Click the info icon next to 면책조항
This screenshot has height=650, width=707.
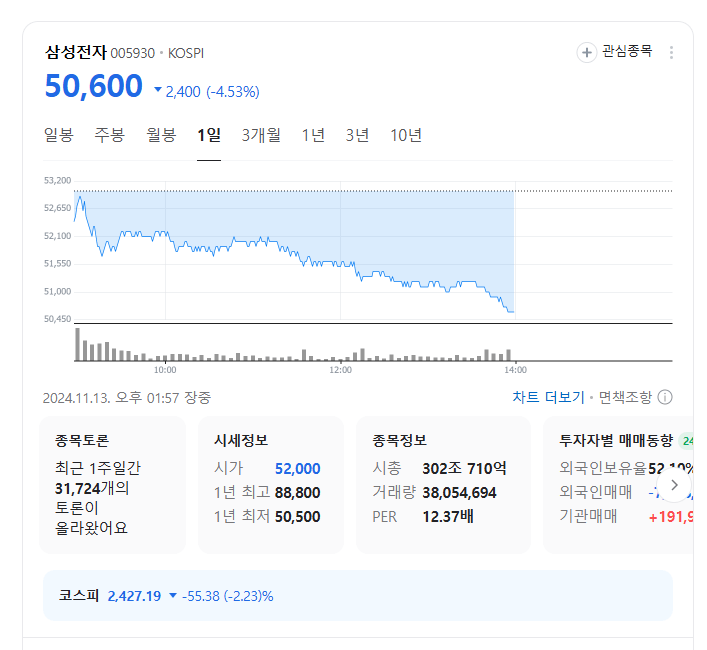pos(665,397)
